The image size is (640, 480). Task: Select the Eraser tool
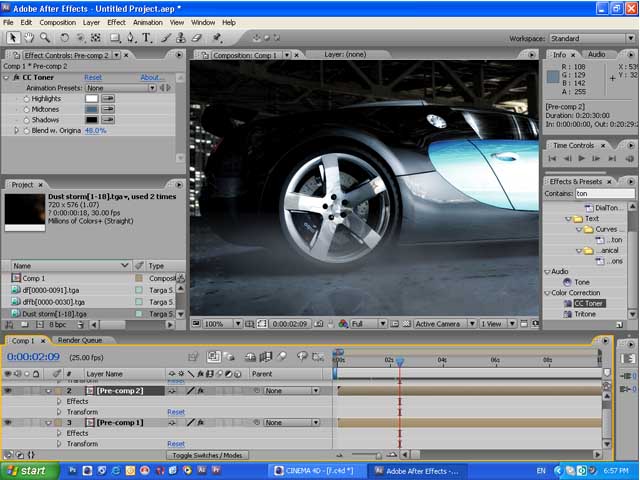tap(197, 38)
